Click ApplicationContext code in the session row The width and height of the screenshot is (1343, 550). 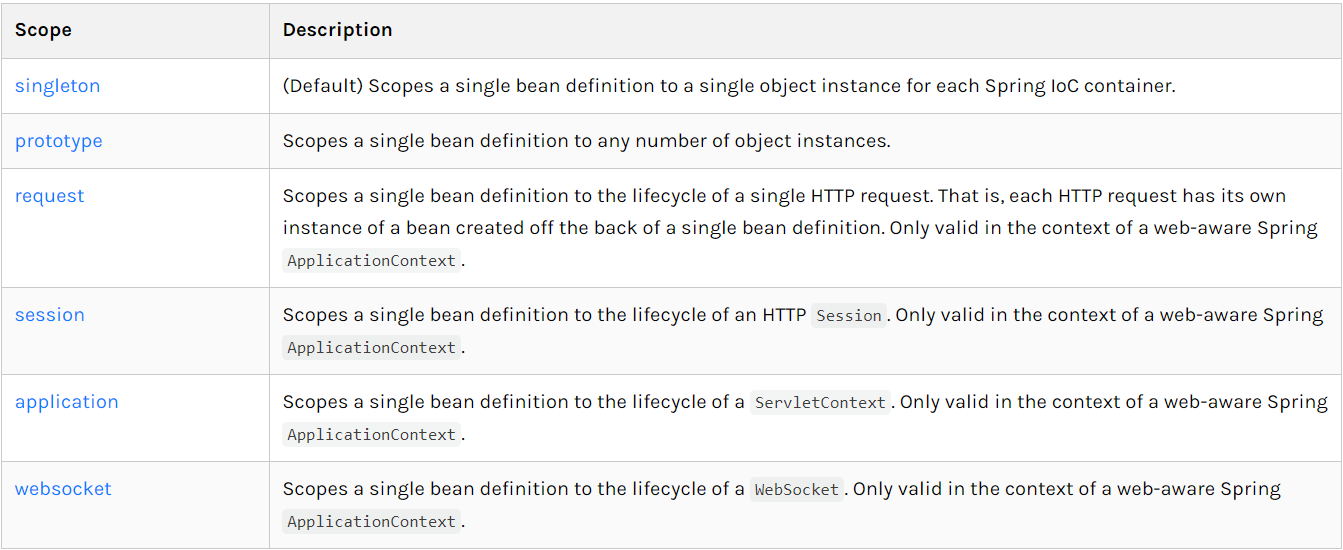tap(371, 348)
